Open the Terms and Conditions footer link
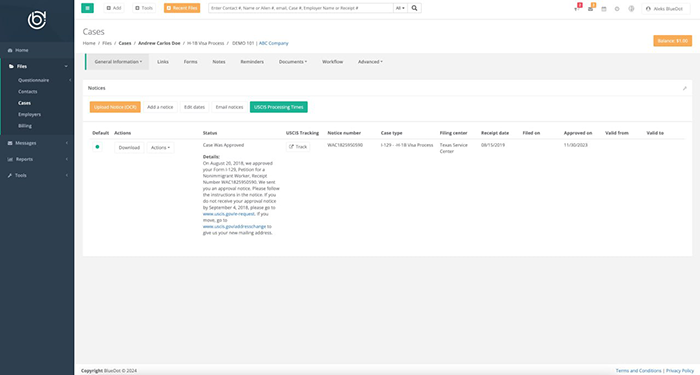This screenshot has width=700, height=375. coord(638,371)
